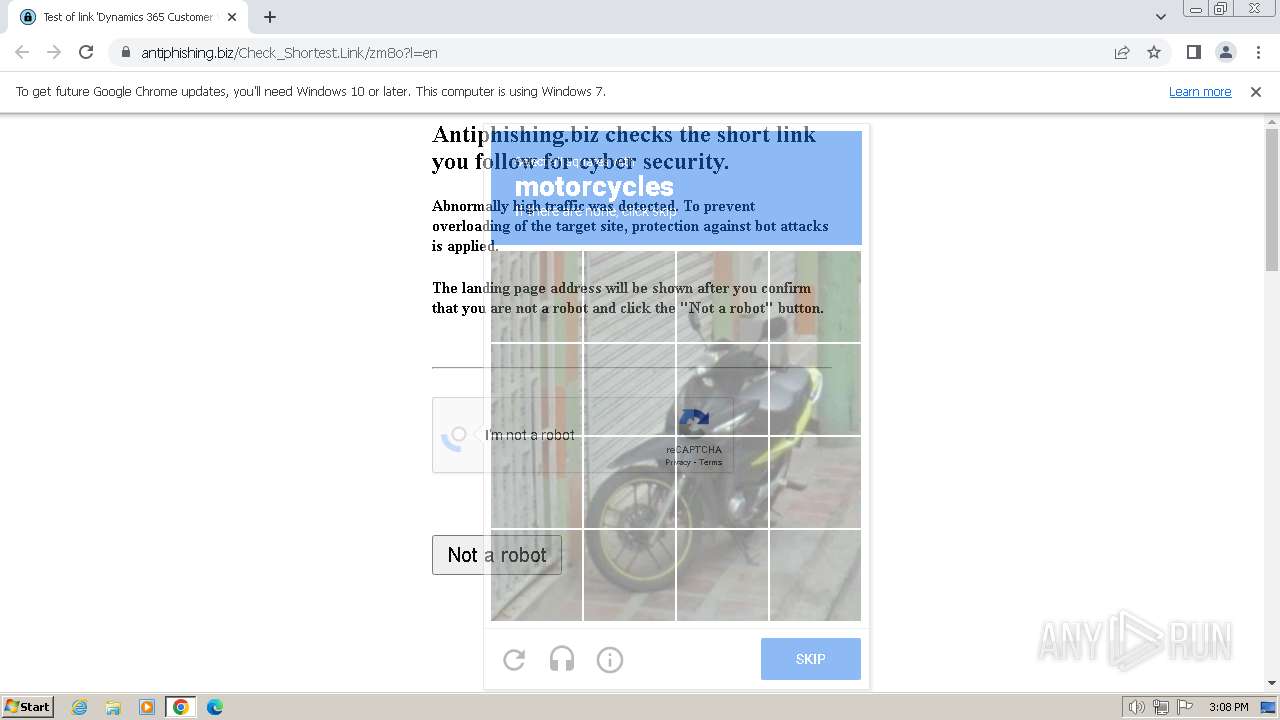Select the top-right captcha image tile

(x=815, y=296)
